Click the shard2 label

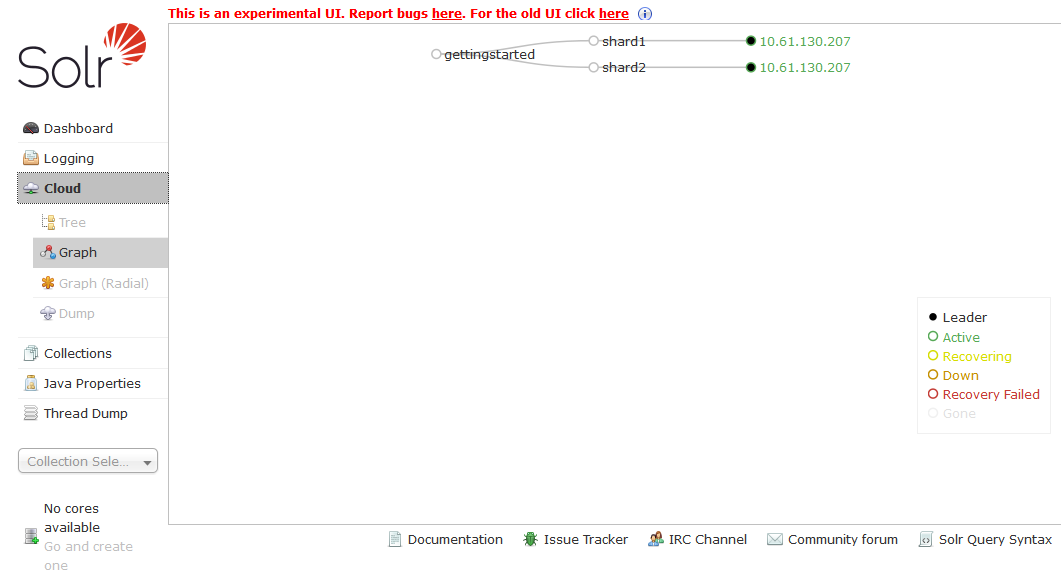click(624, 68)
